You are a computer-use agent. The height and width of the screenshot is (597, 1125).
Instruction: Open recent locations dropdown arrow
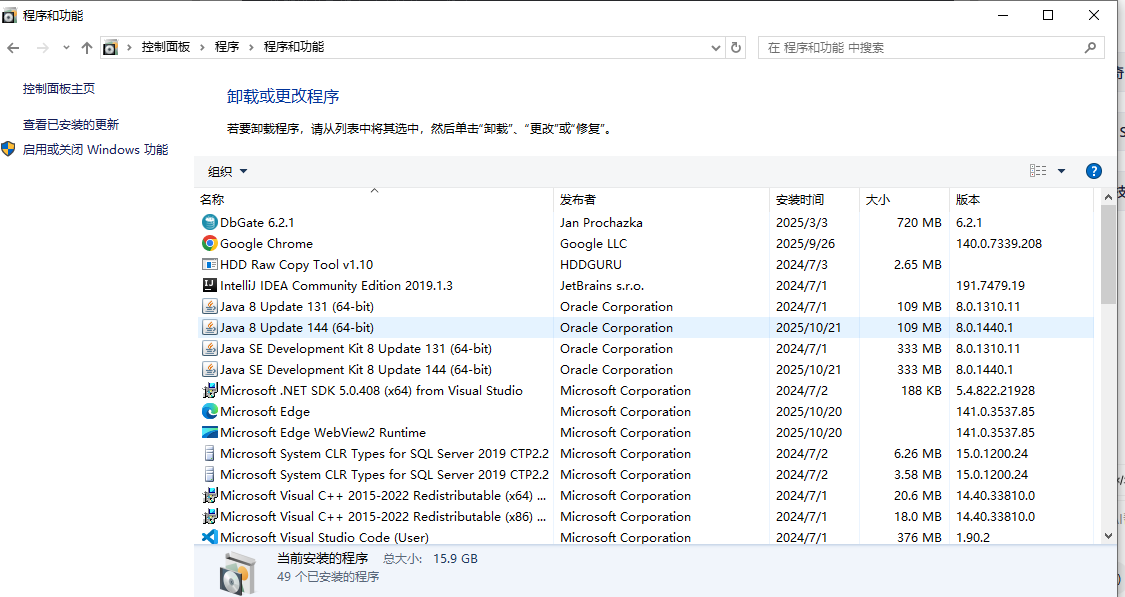[66, 47]
